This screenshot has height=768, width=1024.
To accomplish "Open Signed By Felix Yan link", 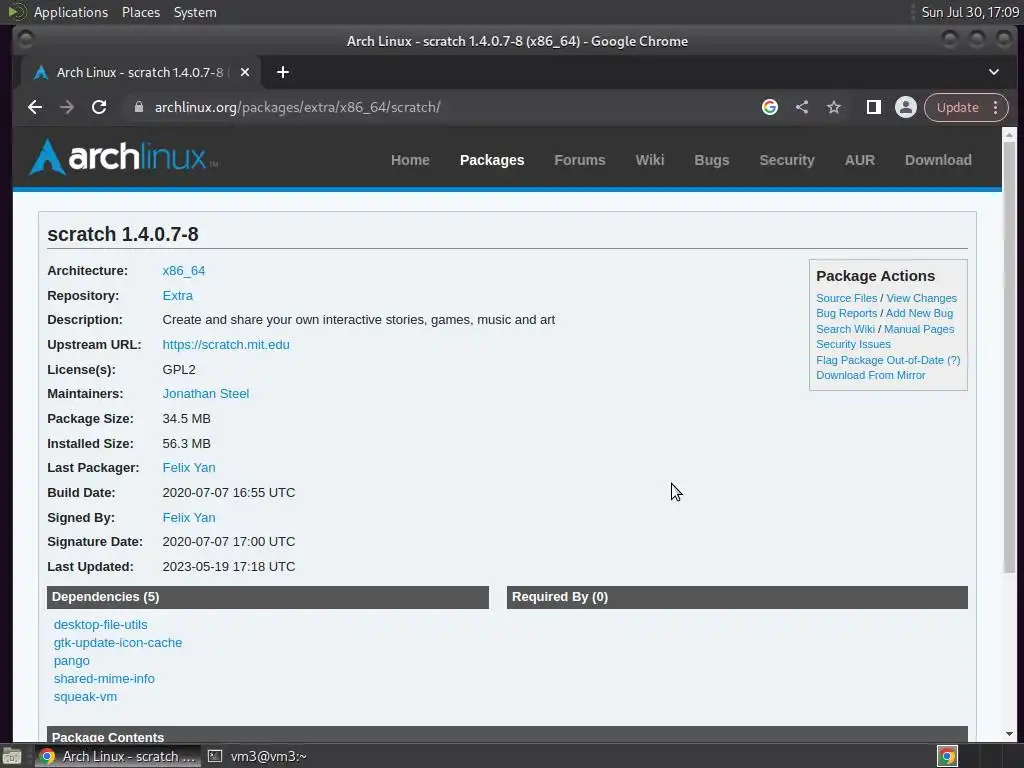I will tap(189, 517).
